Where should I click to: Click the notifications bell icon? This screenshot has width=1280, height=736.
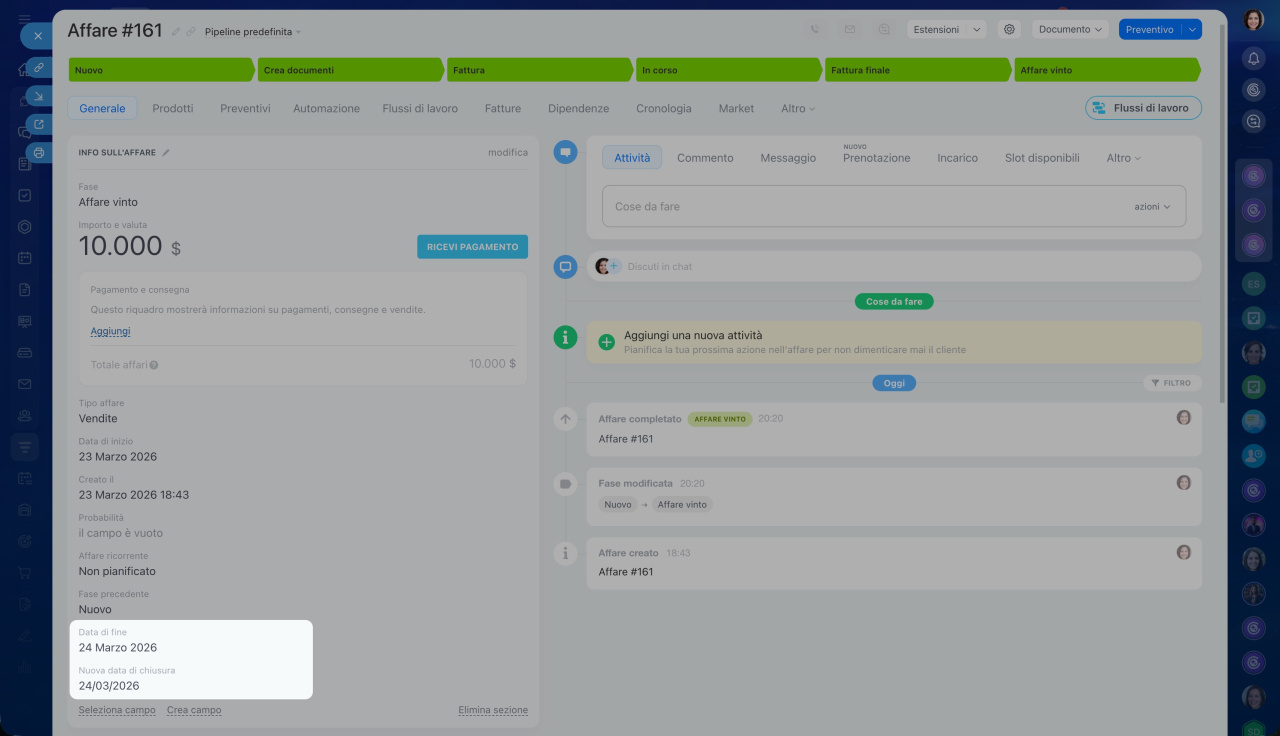pos(1253,59)
